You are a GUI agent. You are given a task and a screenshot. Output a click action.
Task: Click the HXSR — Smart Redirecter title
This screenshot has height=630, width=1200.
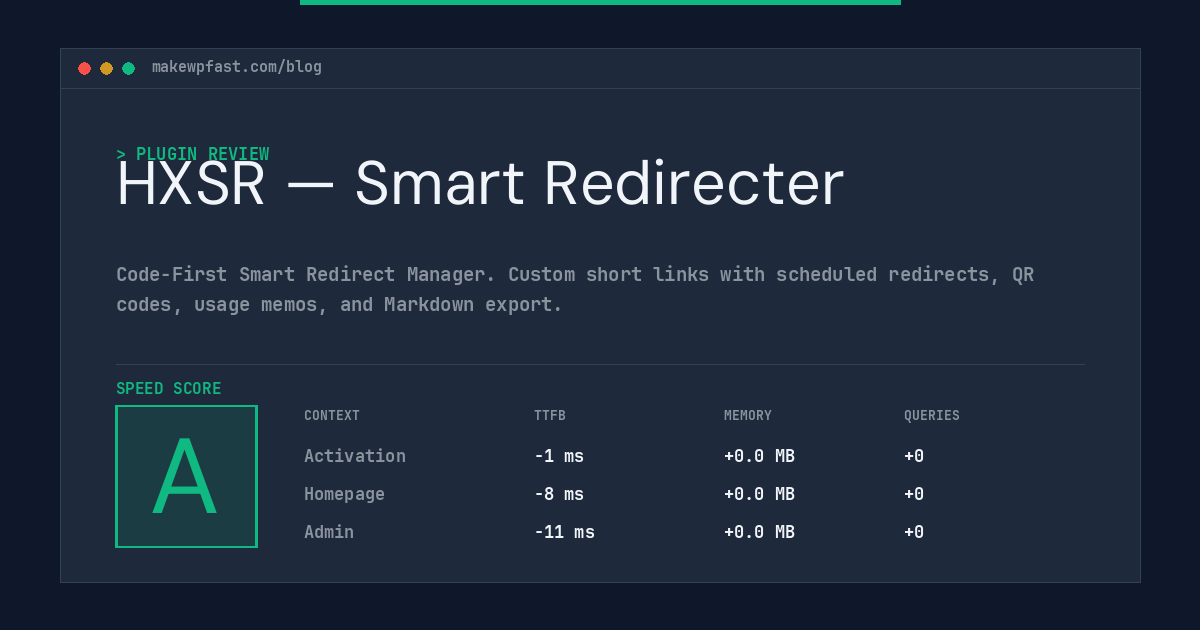(480, 184)
